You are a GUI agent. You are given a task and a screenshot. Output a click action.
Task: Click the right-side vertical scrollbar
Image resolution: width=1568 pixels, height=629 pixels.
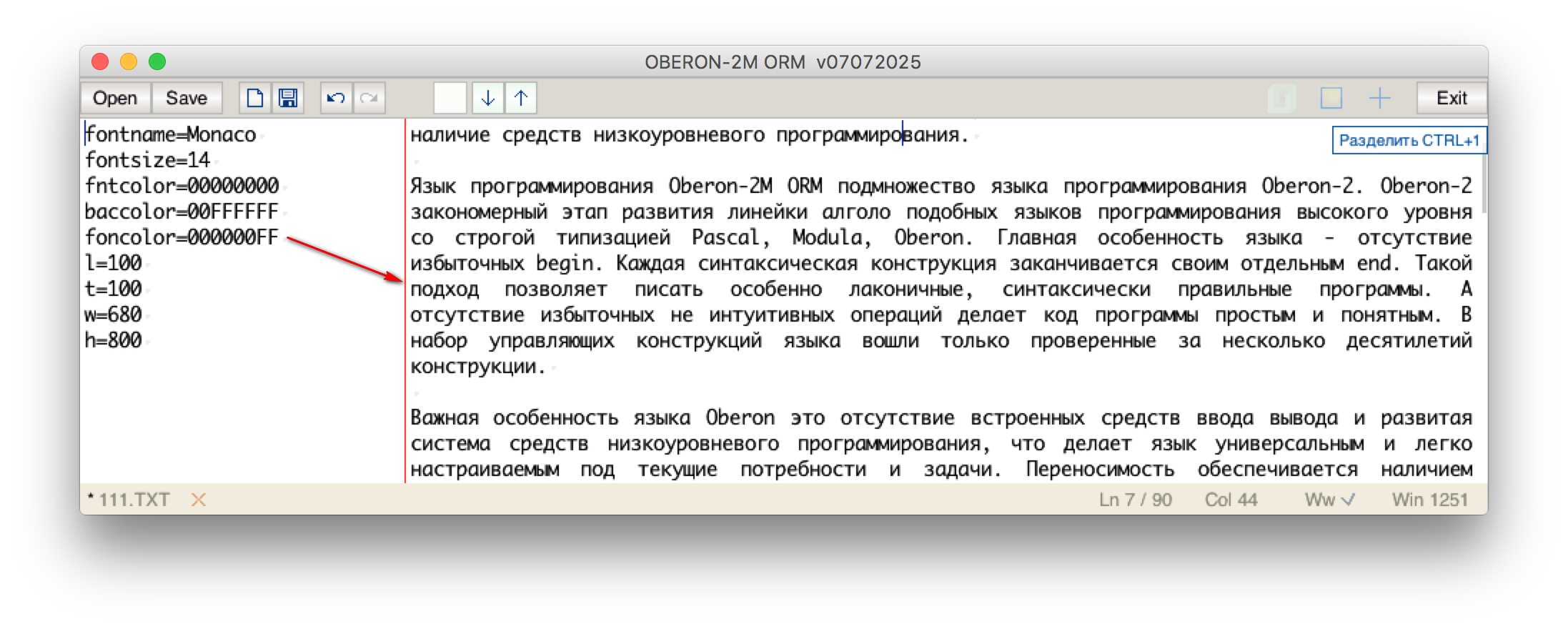(x=1484, y=186)
